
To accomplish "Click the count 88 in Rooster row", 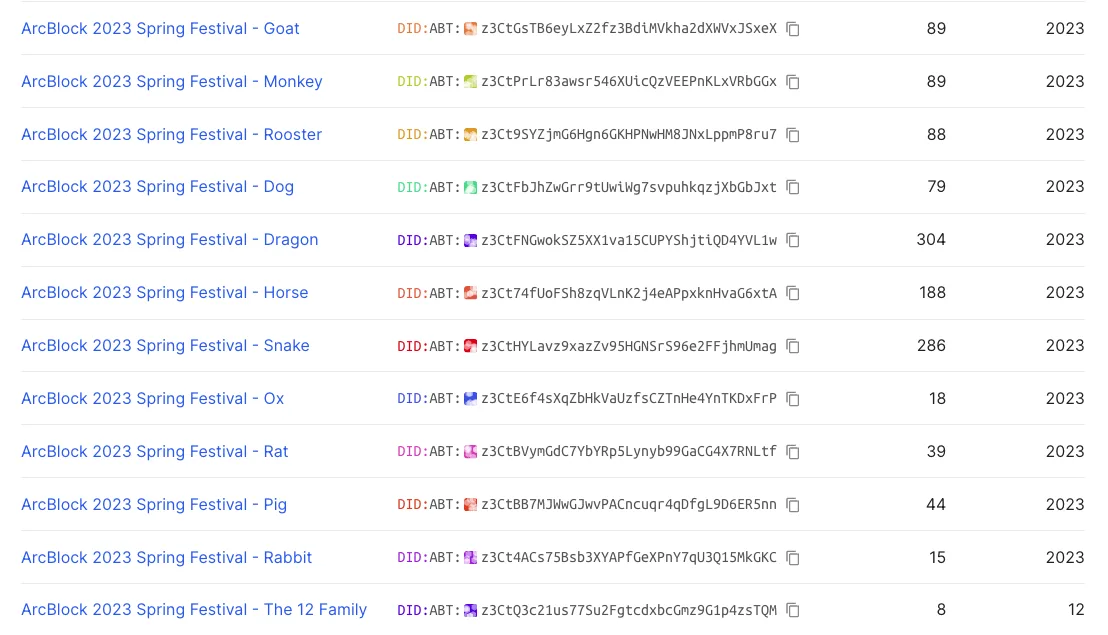I will coord(936,134).
